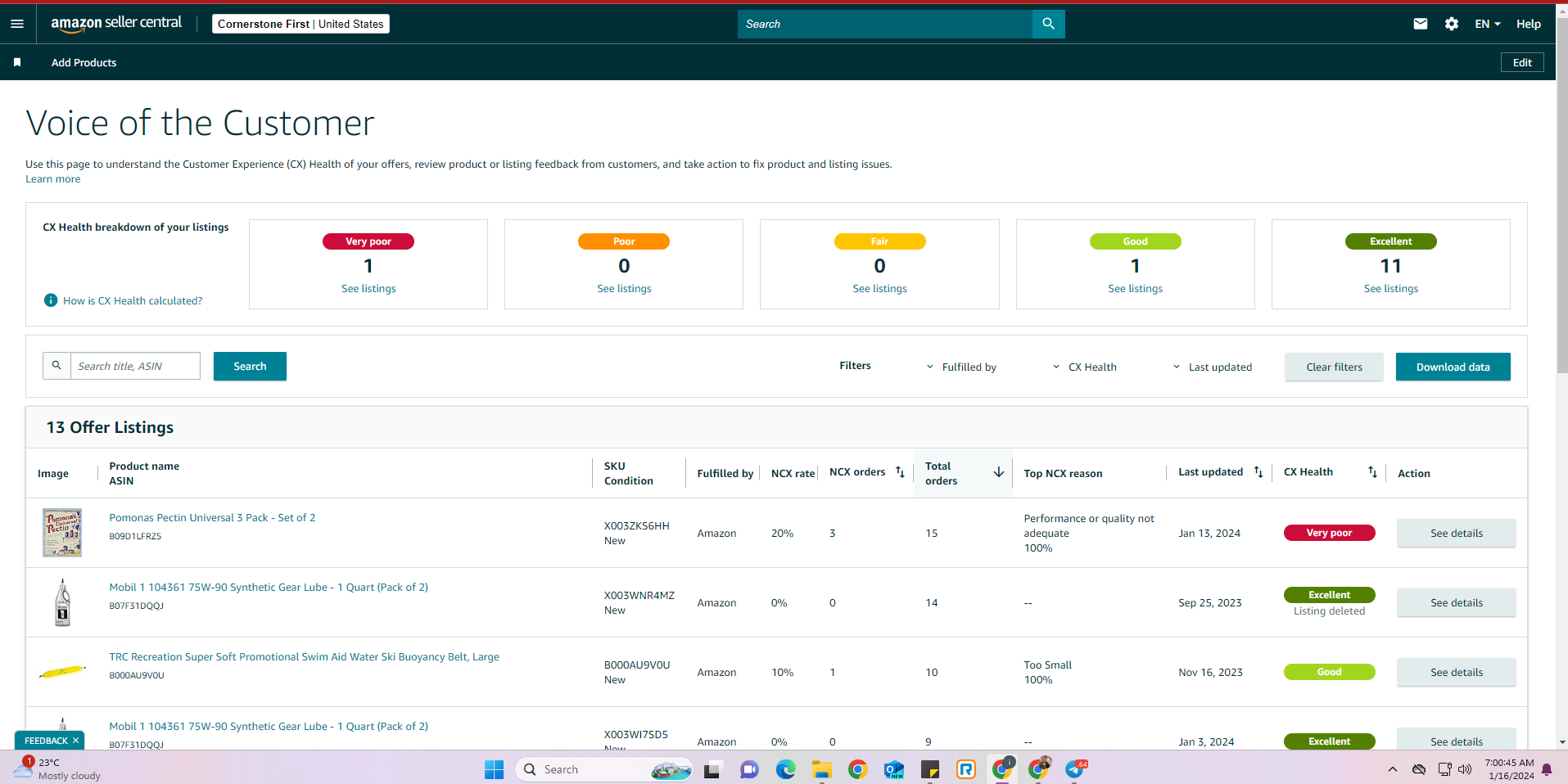Viewport: 1568px width, 784px height.
Task: Open the weather widget showing 23°C
Action: click(x=57, y=769)
